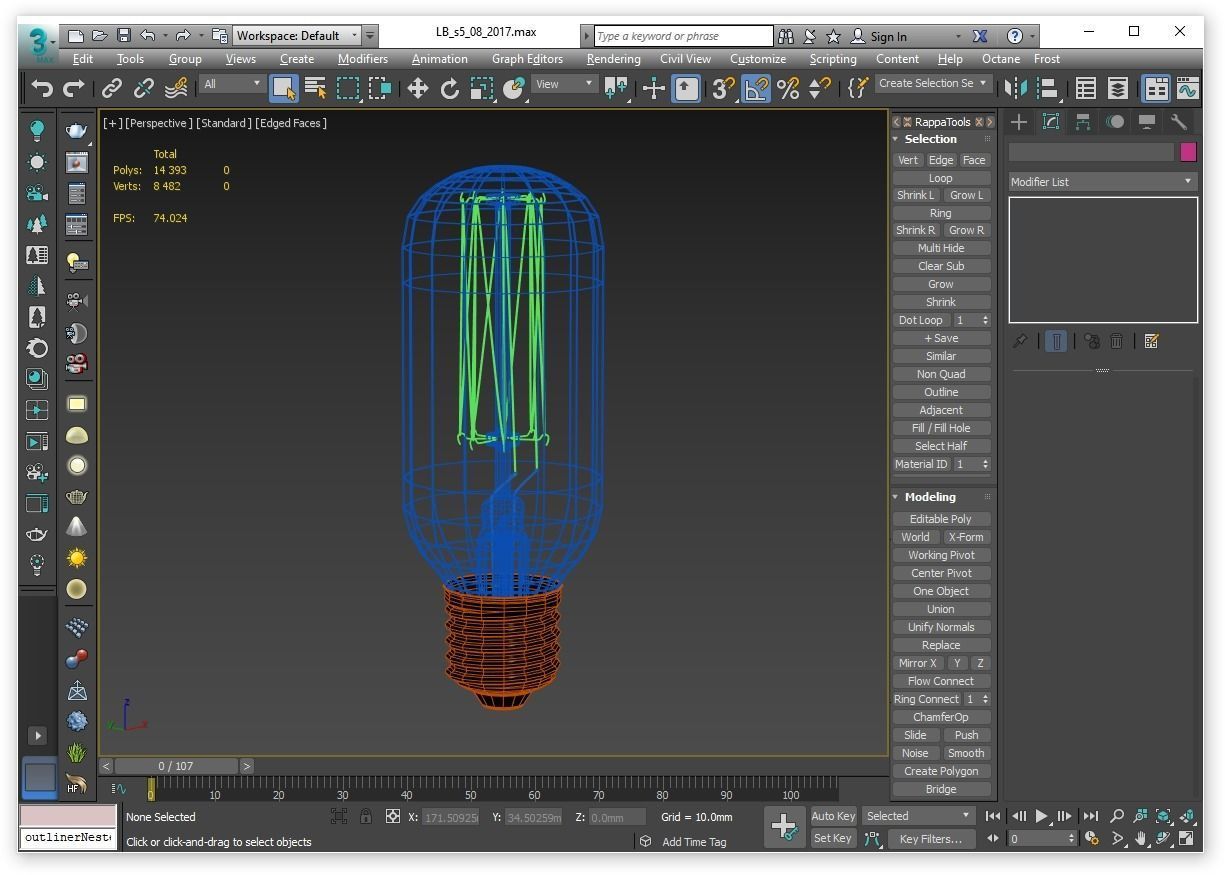1225x875 pixels.
Task: Toggle absolute/offset transform type-in mode
Action: pyautogui.click(x=393, y=816)
